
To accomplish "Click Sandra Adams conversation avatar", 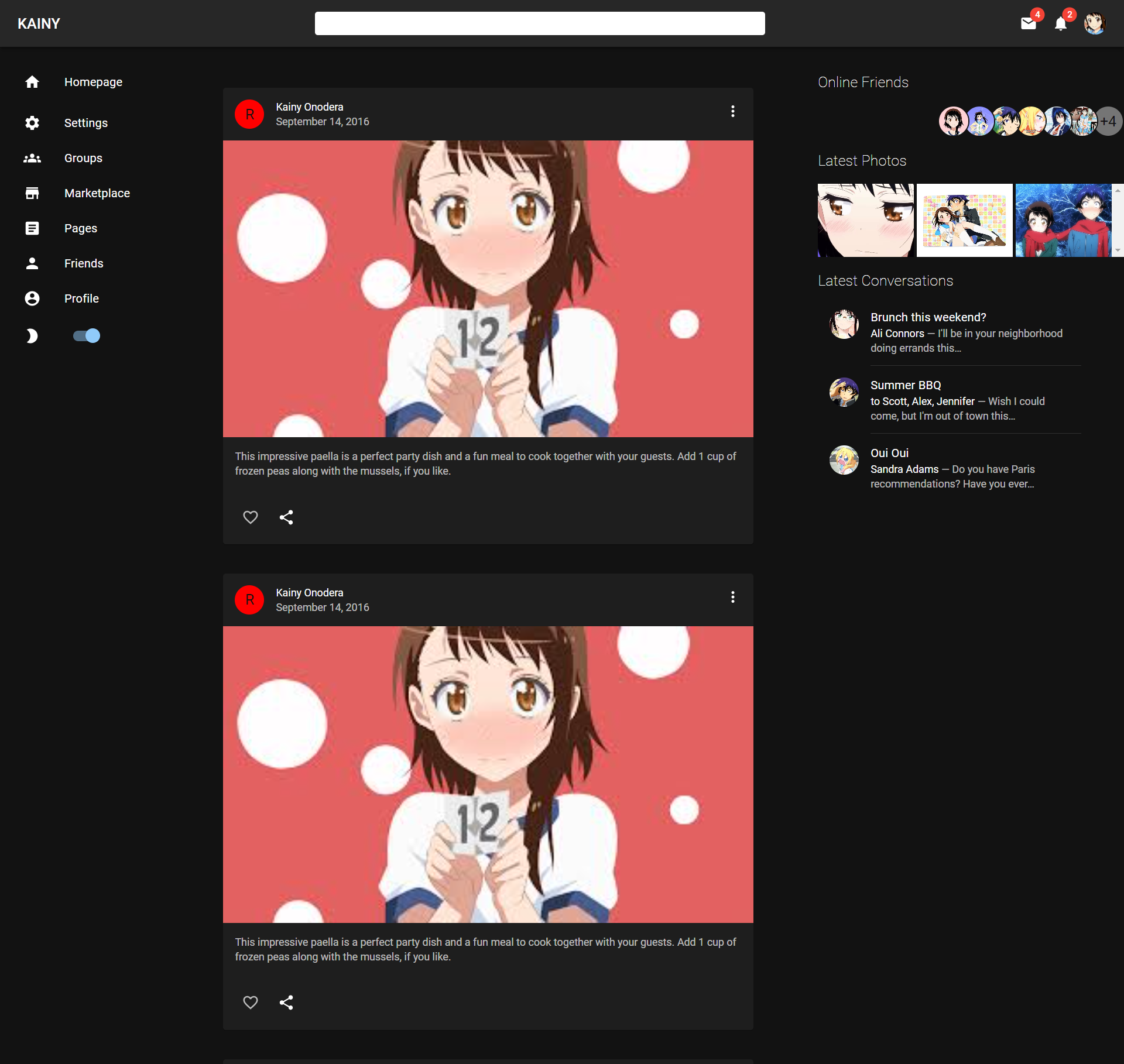I will pyautogui.click(x=844, y=460).
